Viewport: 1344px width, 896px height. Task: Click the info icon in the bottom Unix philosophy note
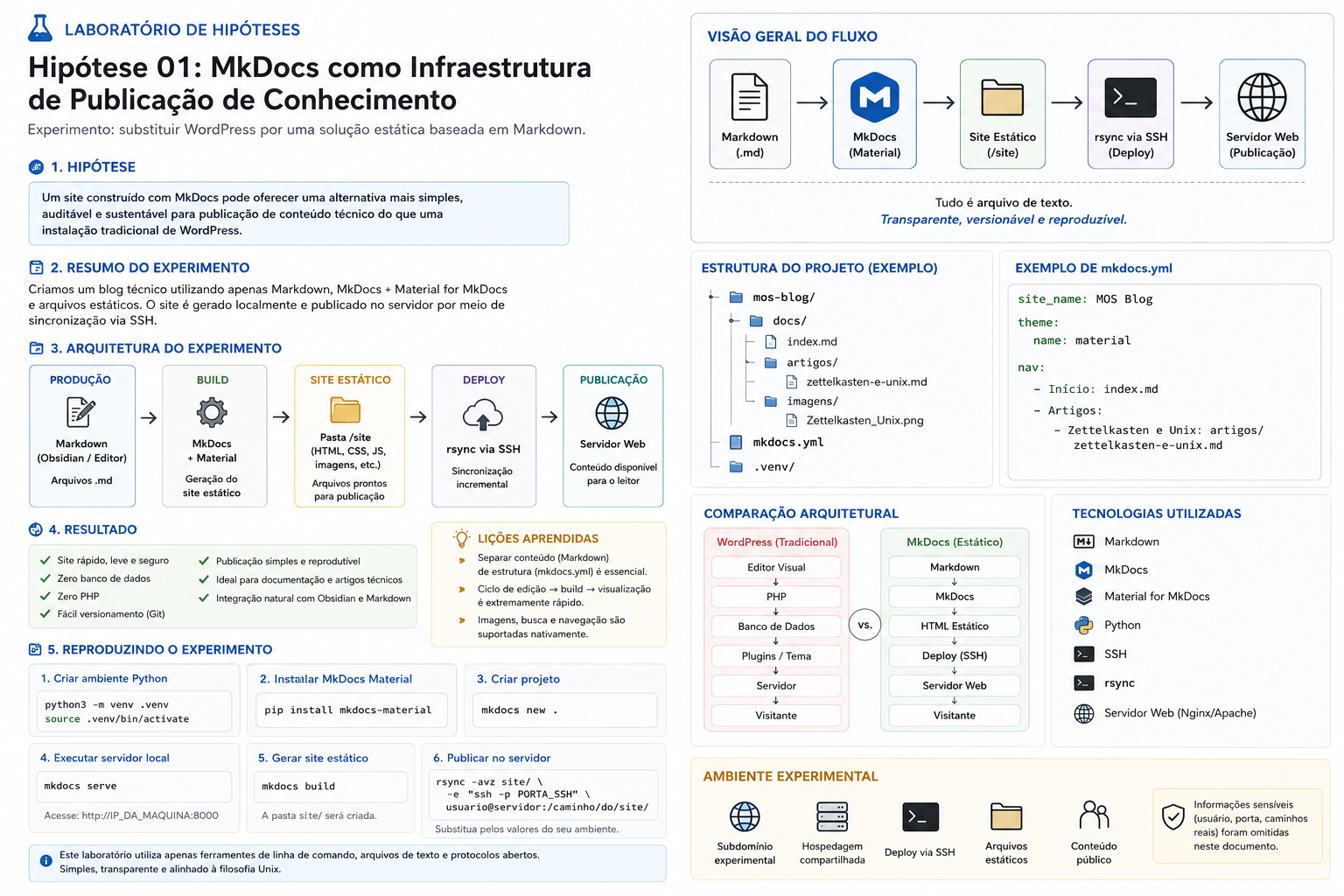click(x=45, y=861)
